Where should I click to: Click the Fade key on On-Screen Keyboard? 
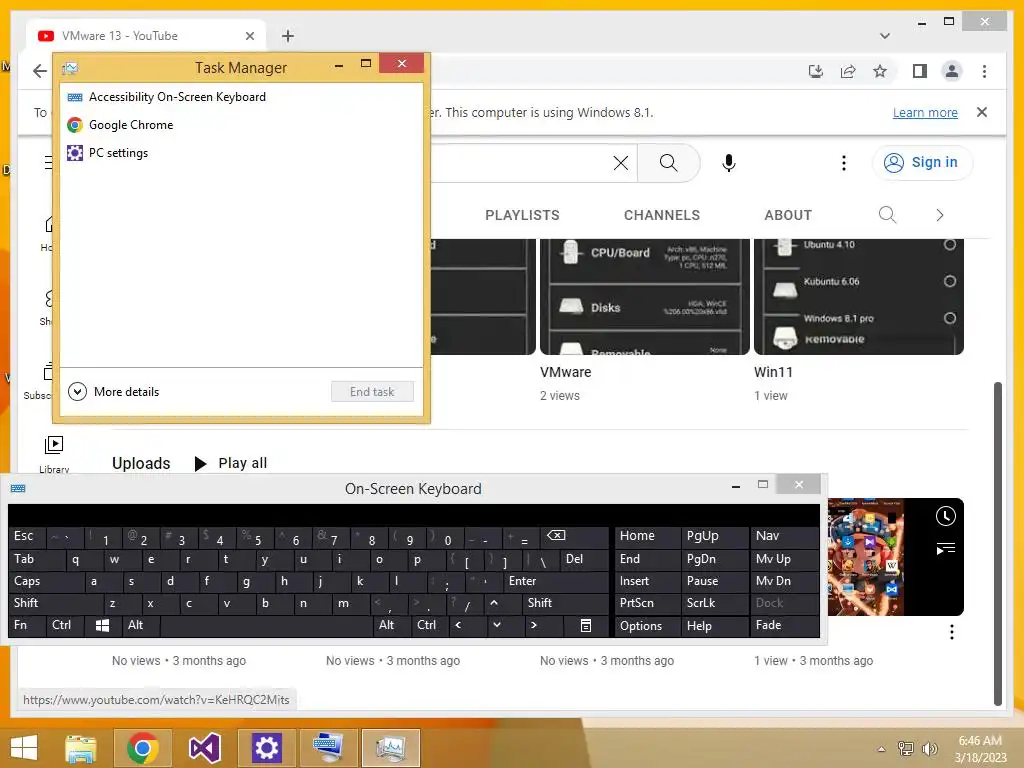783,626
